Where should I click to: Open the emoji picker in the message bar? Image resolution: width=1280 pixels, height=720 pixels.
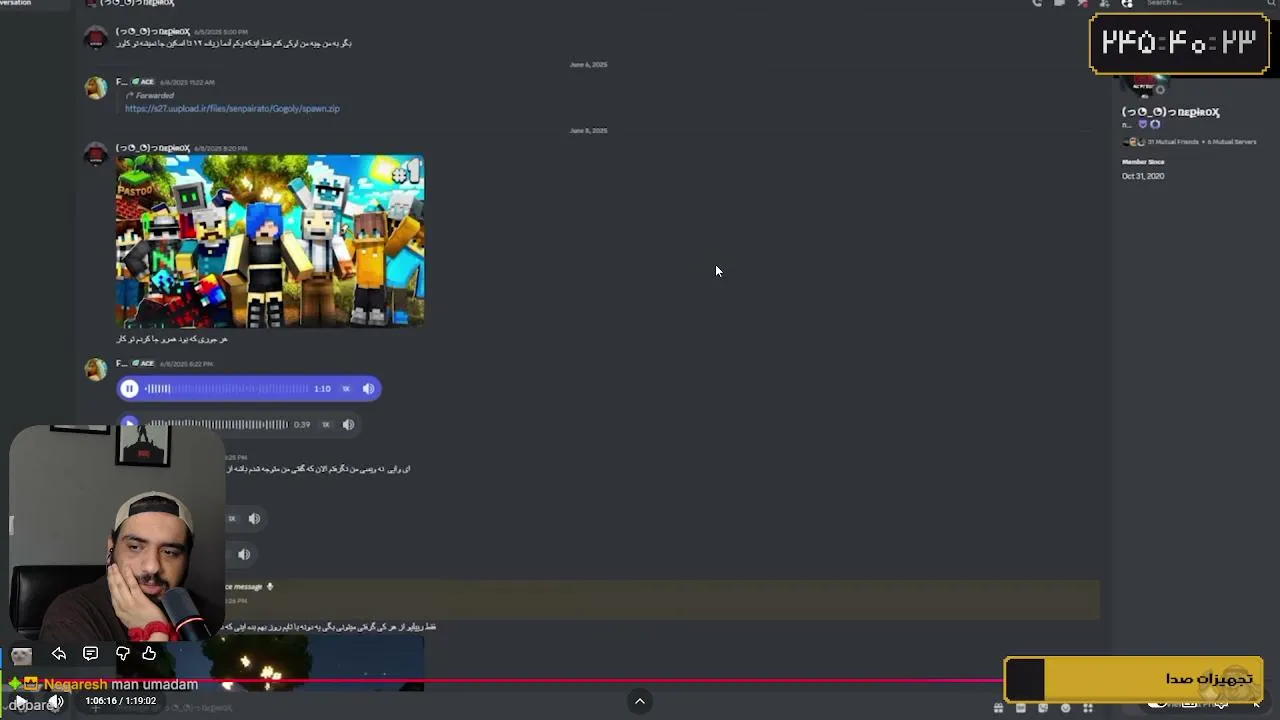click(1065, 708)
